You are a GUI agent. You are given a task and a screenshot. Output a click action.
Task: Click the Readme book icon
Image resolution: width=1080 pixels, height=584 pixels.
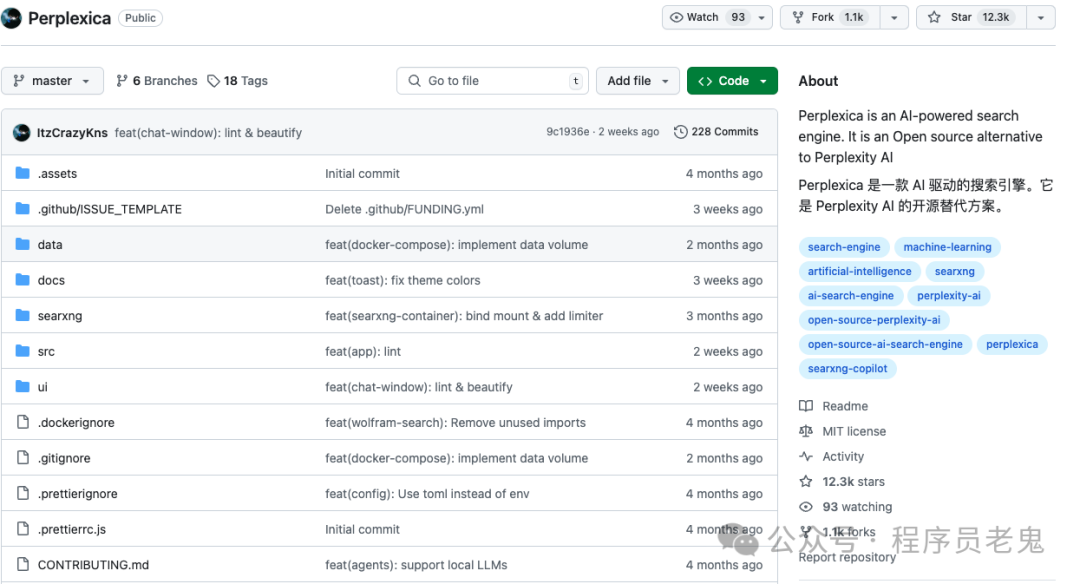806,406
